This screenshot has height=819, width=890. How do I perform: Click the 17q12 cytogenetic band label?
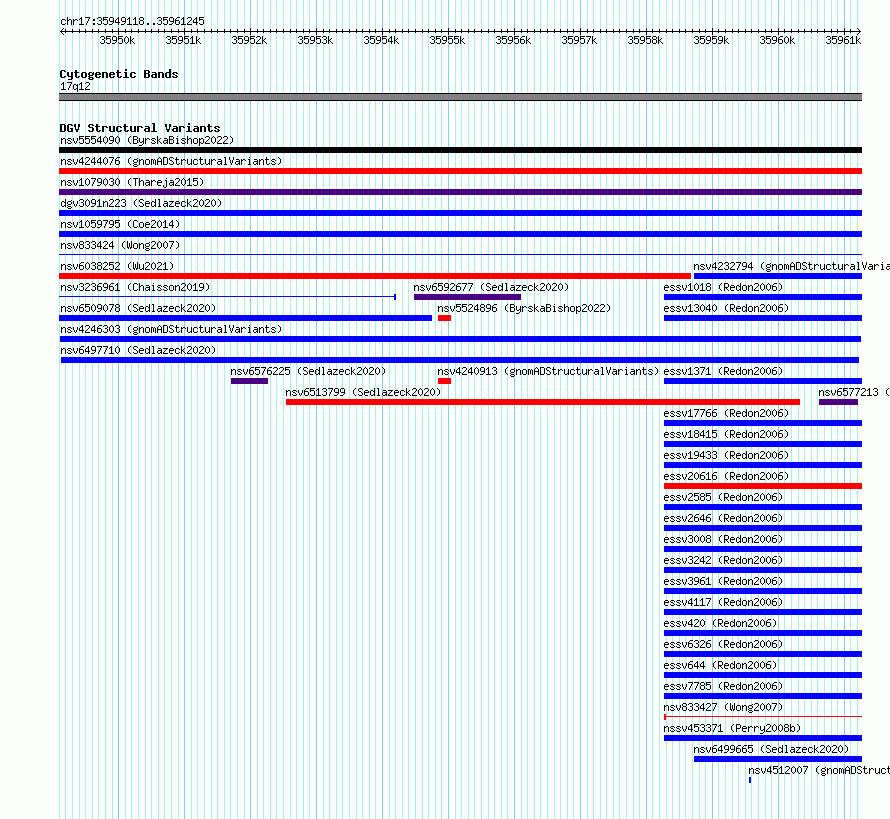point(75,86)
